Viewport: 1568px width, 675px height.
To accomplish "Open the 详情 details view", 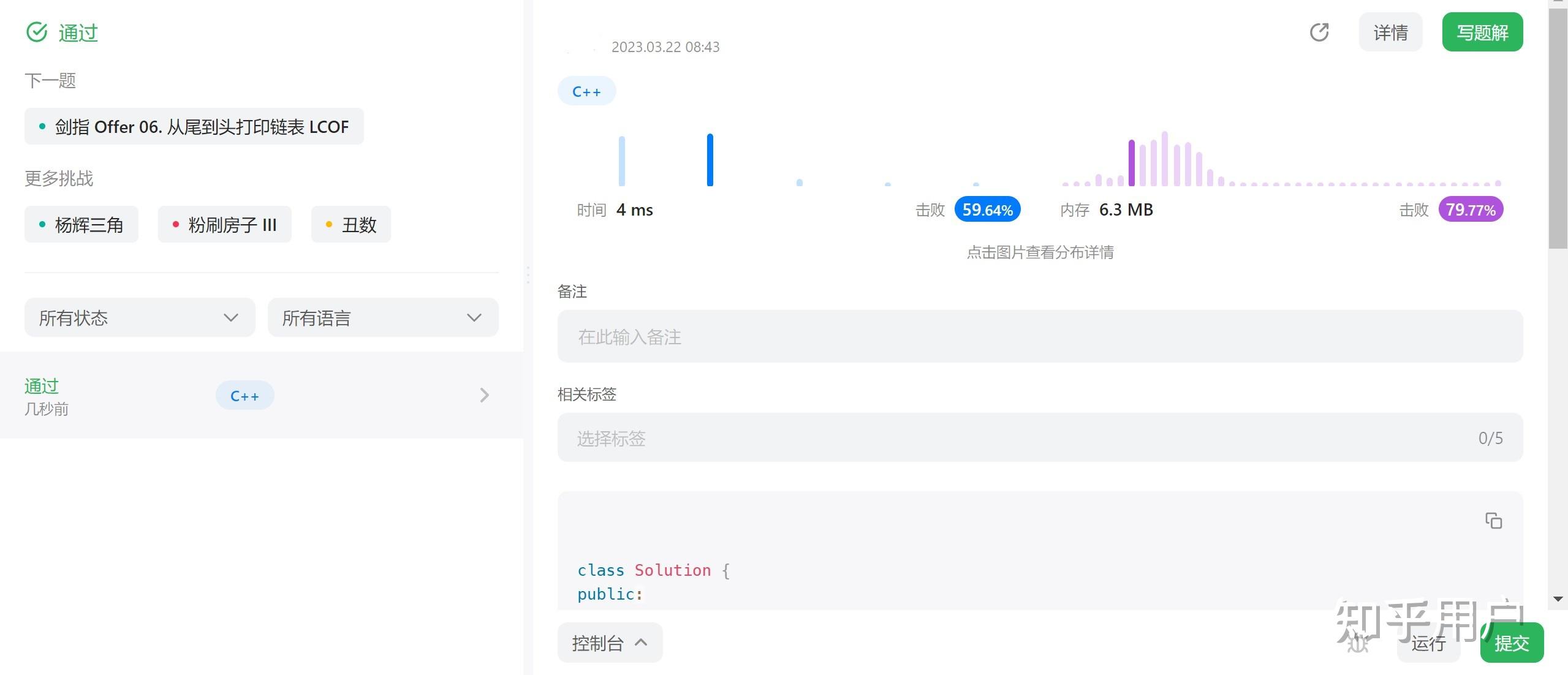I will pyautogui.click(x=1390, y=32).
